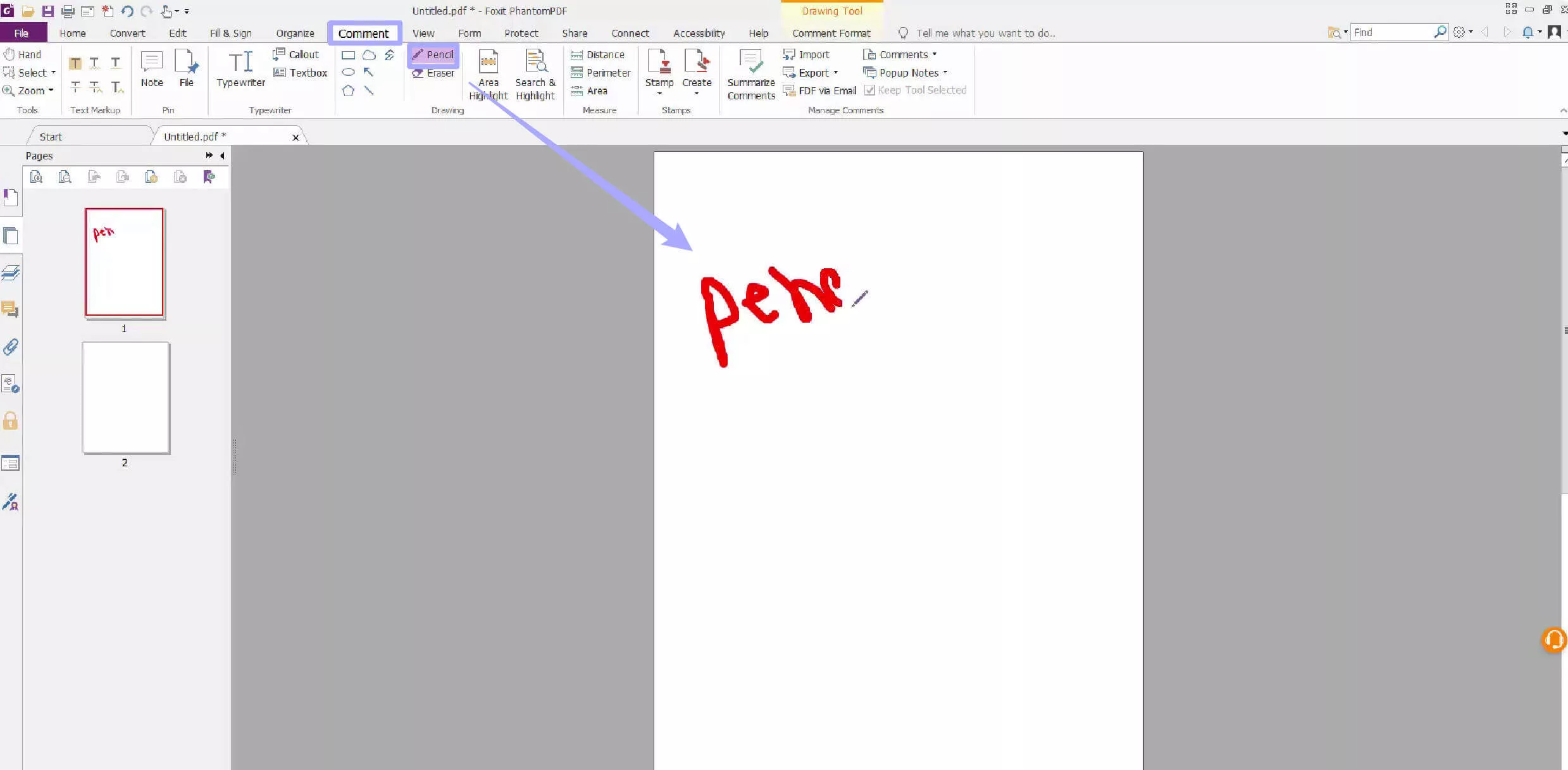Expand the Stamp dropdown
The image size is (1568, 770).
click(x=659, y=94)
